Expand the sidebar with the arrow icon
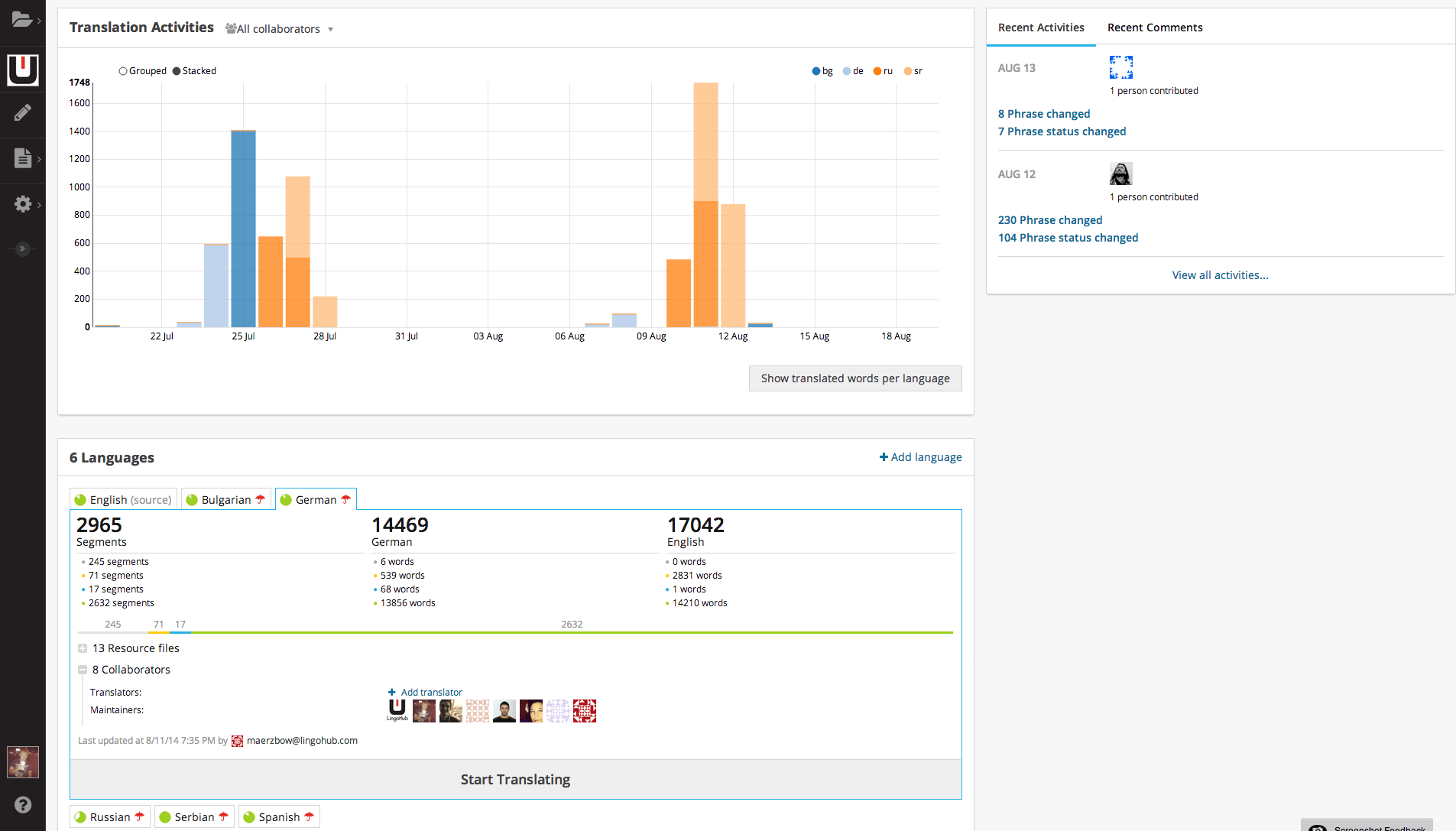Image resolution: width=1456 pixels, height=831 pixels. click(x=22, y=248)
